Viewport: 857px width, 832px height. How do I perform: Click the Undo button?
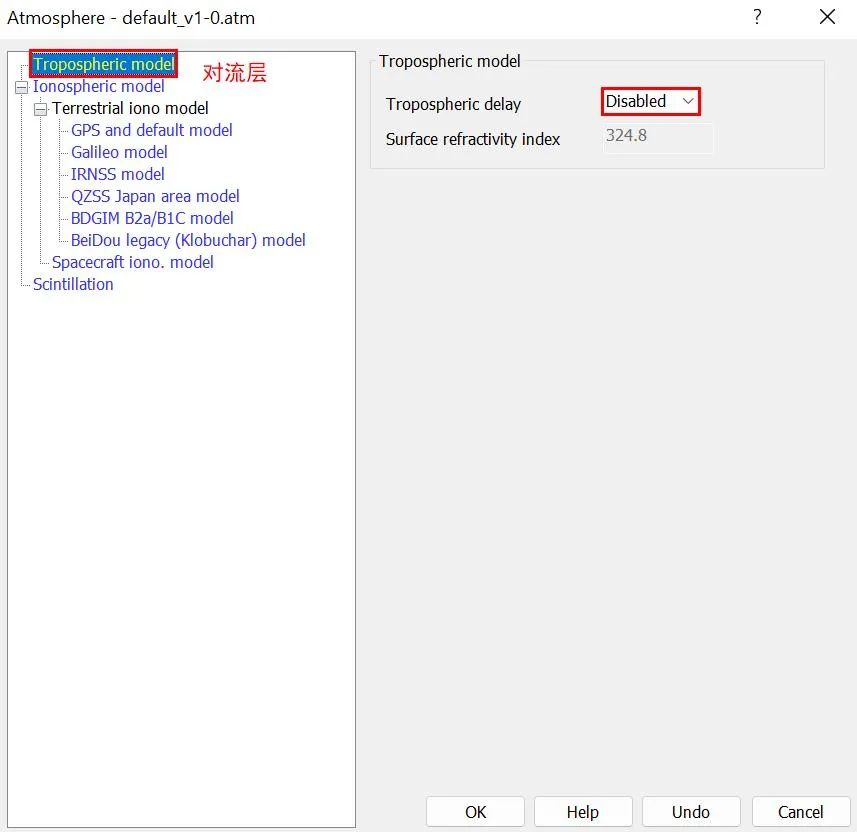click(x=690, y=811)
